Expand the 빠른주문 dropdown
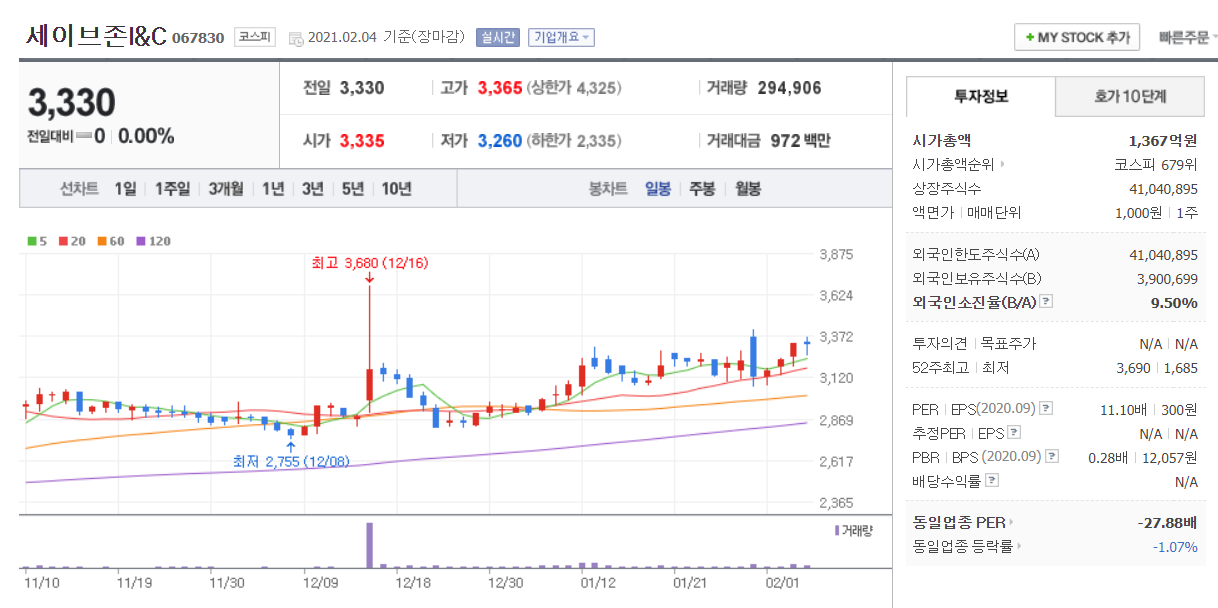Viewport: 1218px width, 608px height. (x=1187, y=38)
